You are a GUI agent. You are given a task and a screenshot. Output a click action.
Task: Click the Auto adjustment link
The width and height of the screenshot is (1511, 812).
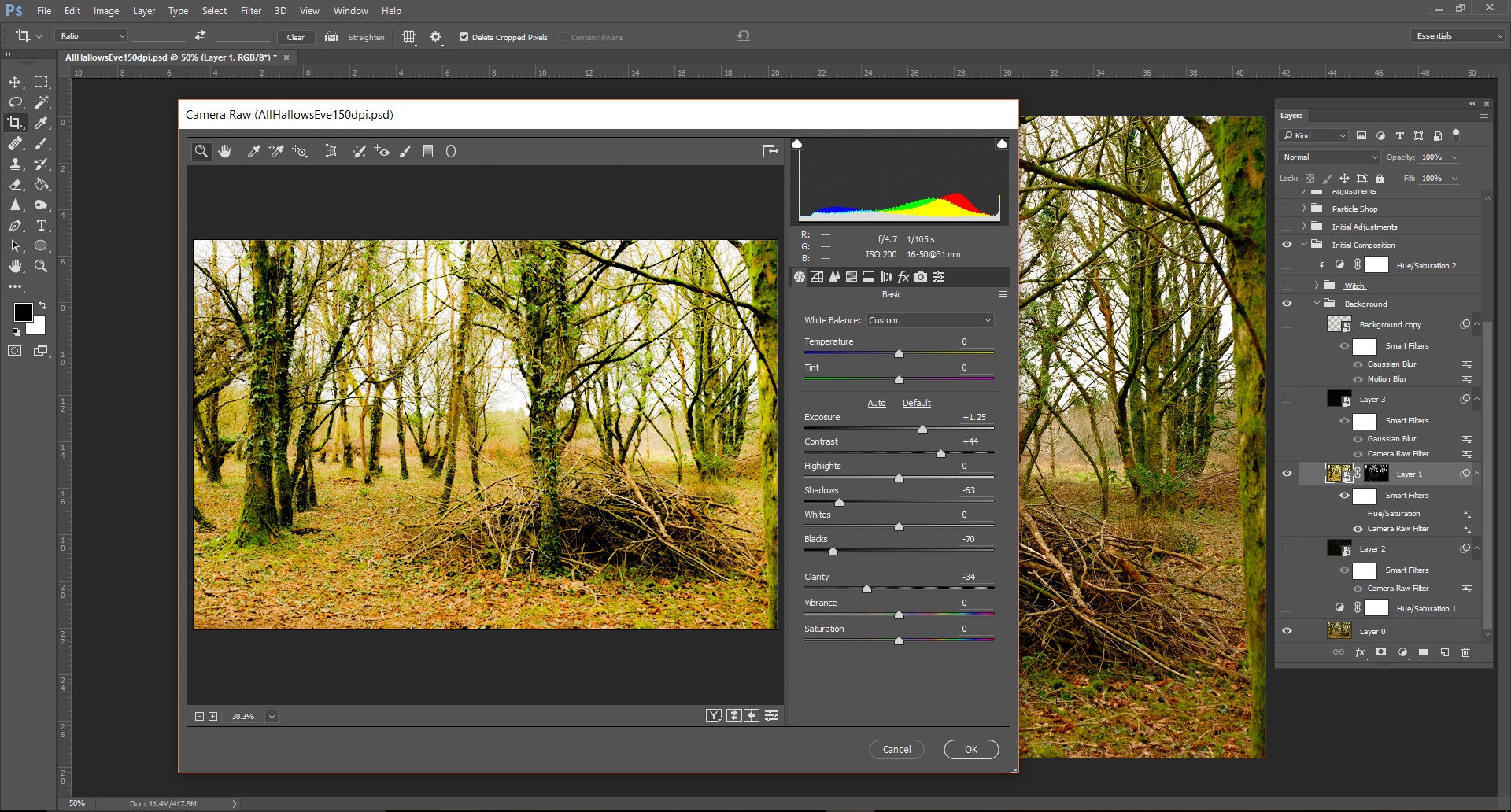[876, 403]
